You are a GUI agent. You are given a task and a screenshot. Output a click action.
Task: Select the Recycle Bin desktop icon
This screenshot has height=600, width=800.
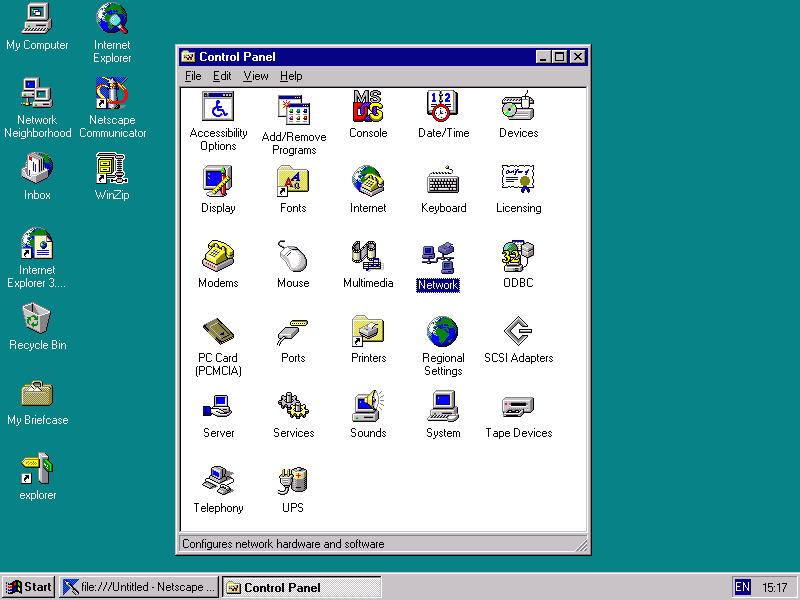tap(37, 320)
